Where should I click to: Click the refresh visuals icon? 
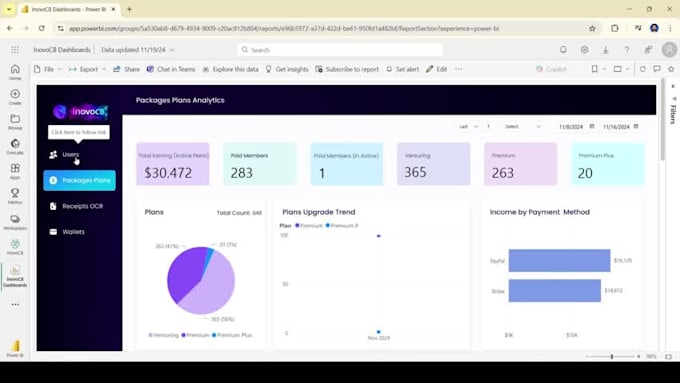(x=643, y=69)
